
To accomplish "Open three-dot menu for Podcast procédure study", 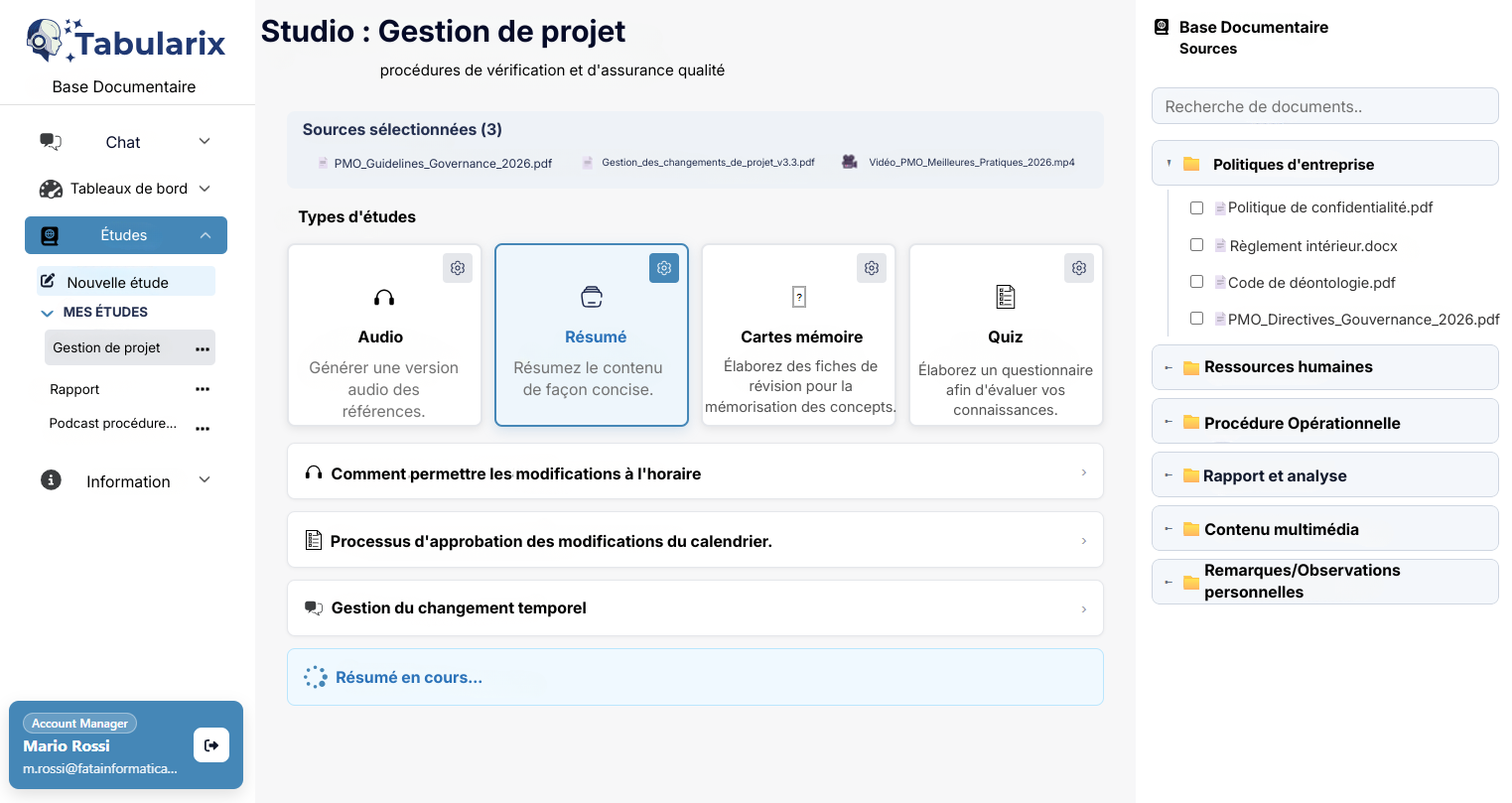I will tap(203, 429).
